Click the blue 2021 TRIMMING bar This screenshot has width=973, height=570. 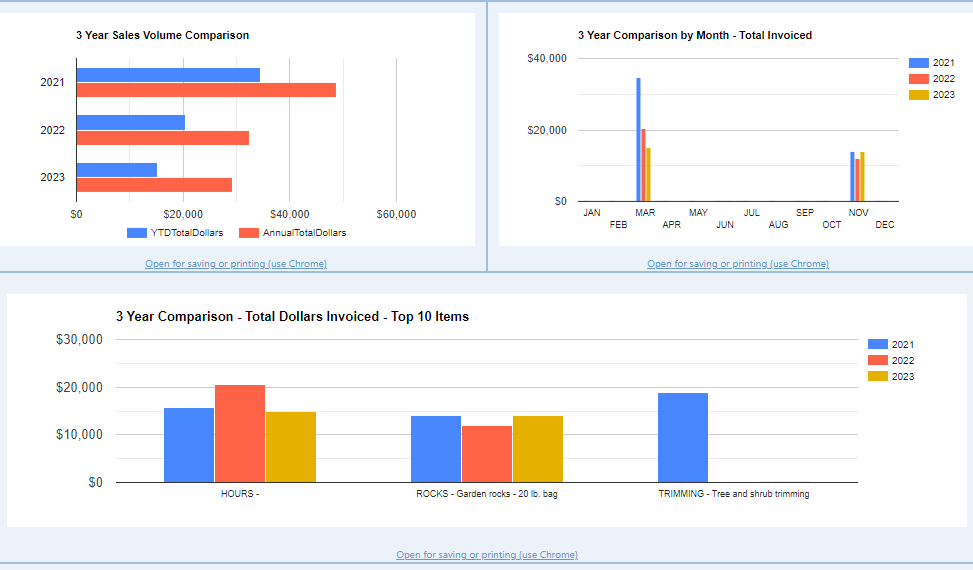683,437
